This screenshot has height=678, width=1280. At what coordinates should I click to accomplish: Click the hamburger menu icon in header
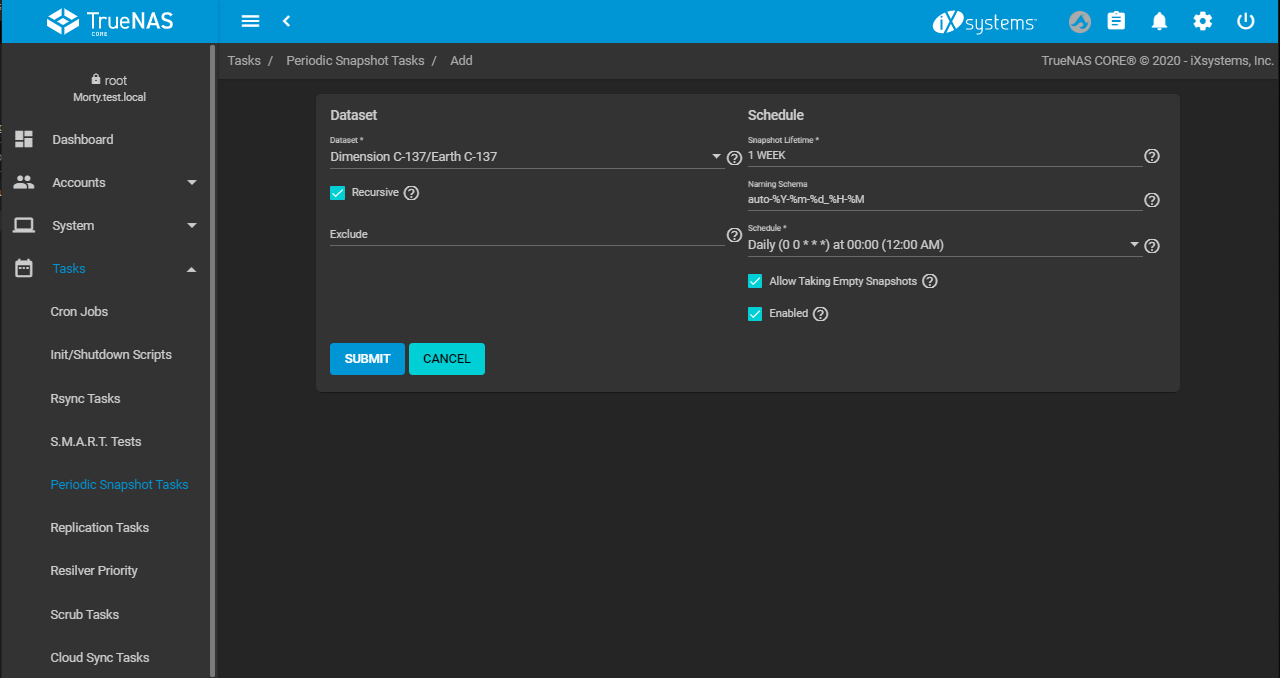point(250,21)
